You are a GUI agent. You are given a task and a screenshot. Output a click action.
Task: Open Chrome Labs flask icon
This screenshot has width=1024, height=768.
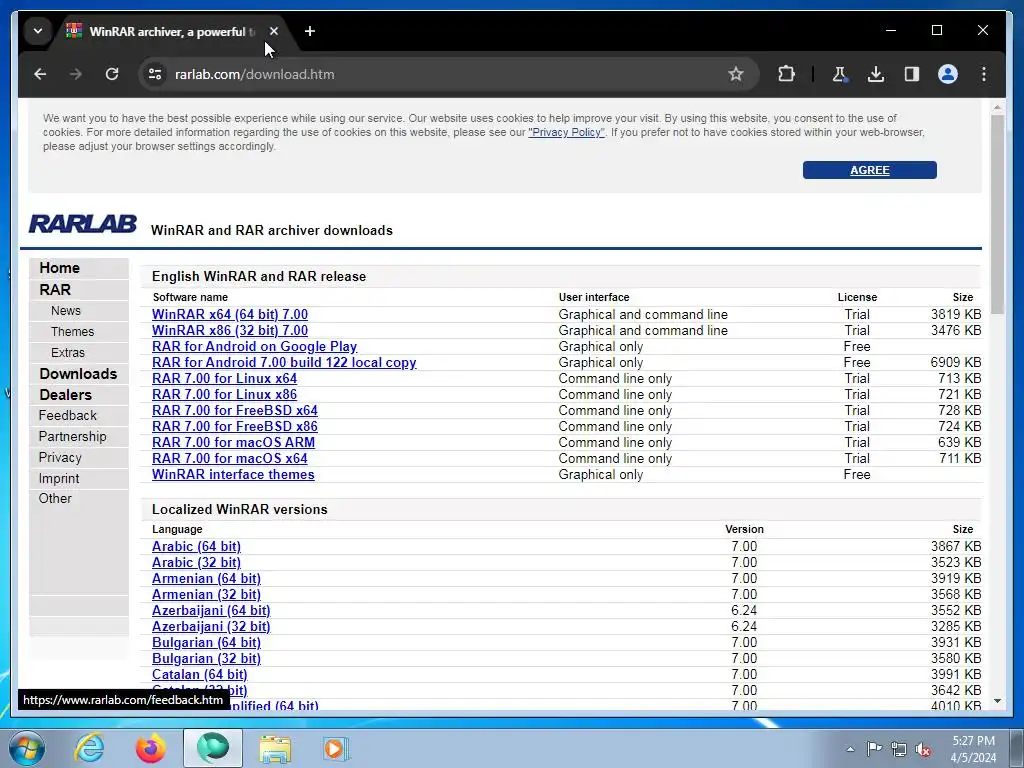[839, 74]
